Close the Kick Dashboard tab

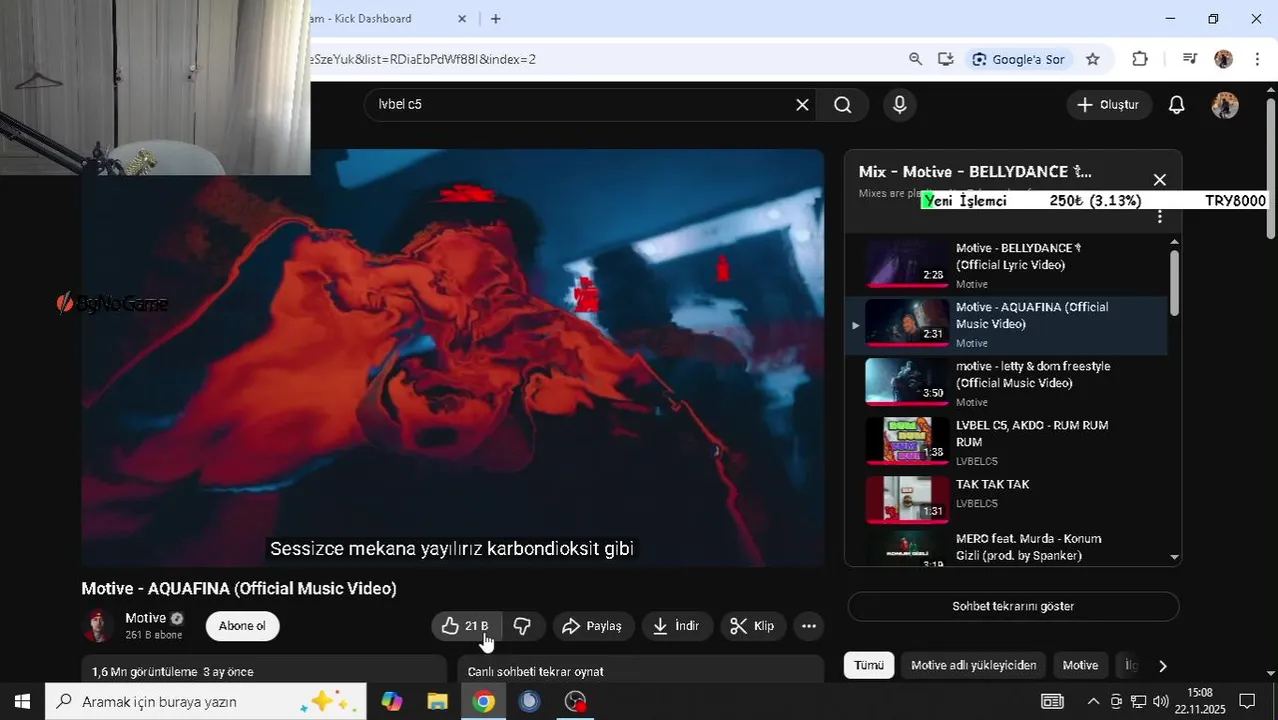point(462,19)
